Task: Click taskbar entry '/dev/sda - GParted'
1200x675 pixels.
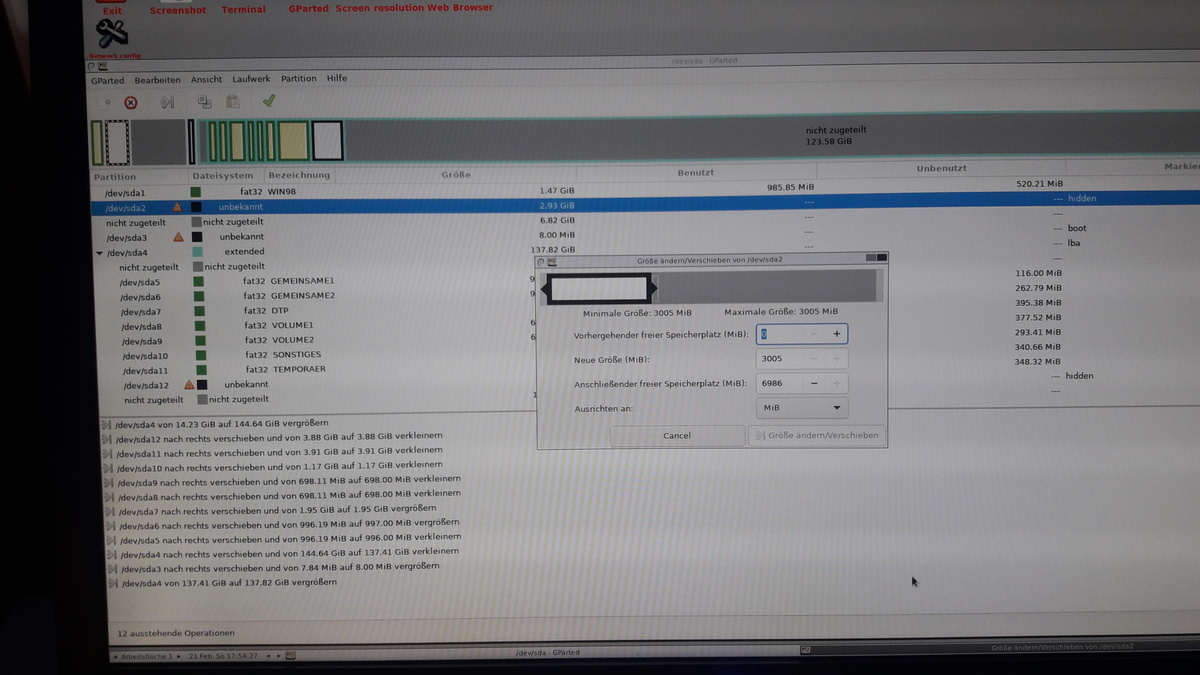Action: click(547, 652)
